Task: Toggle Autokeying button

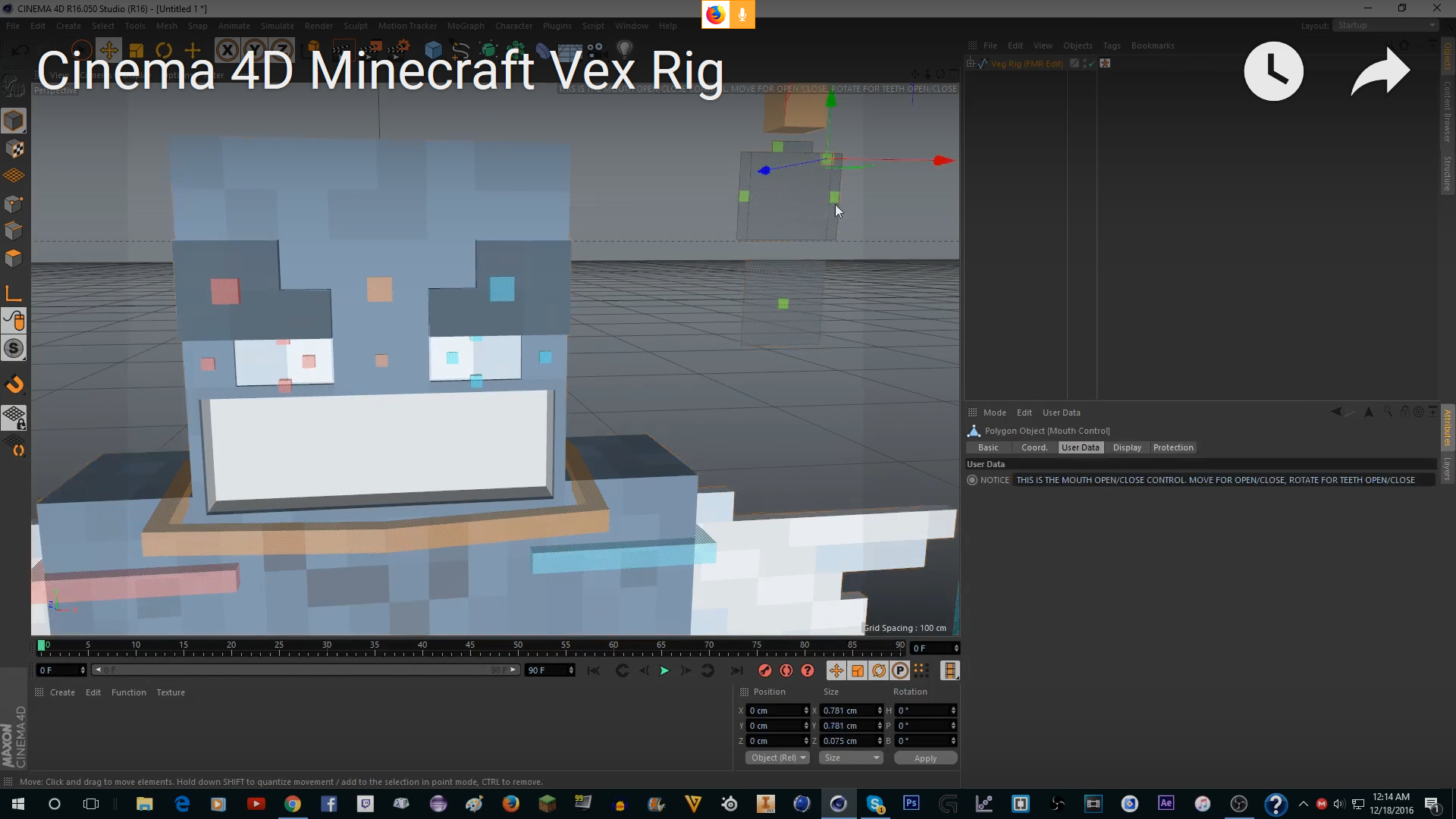Action: tap(786, 670)
